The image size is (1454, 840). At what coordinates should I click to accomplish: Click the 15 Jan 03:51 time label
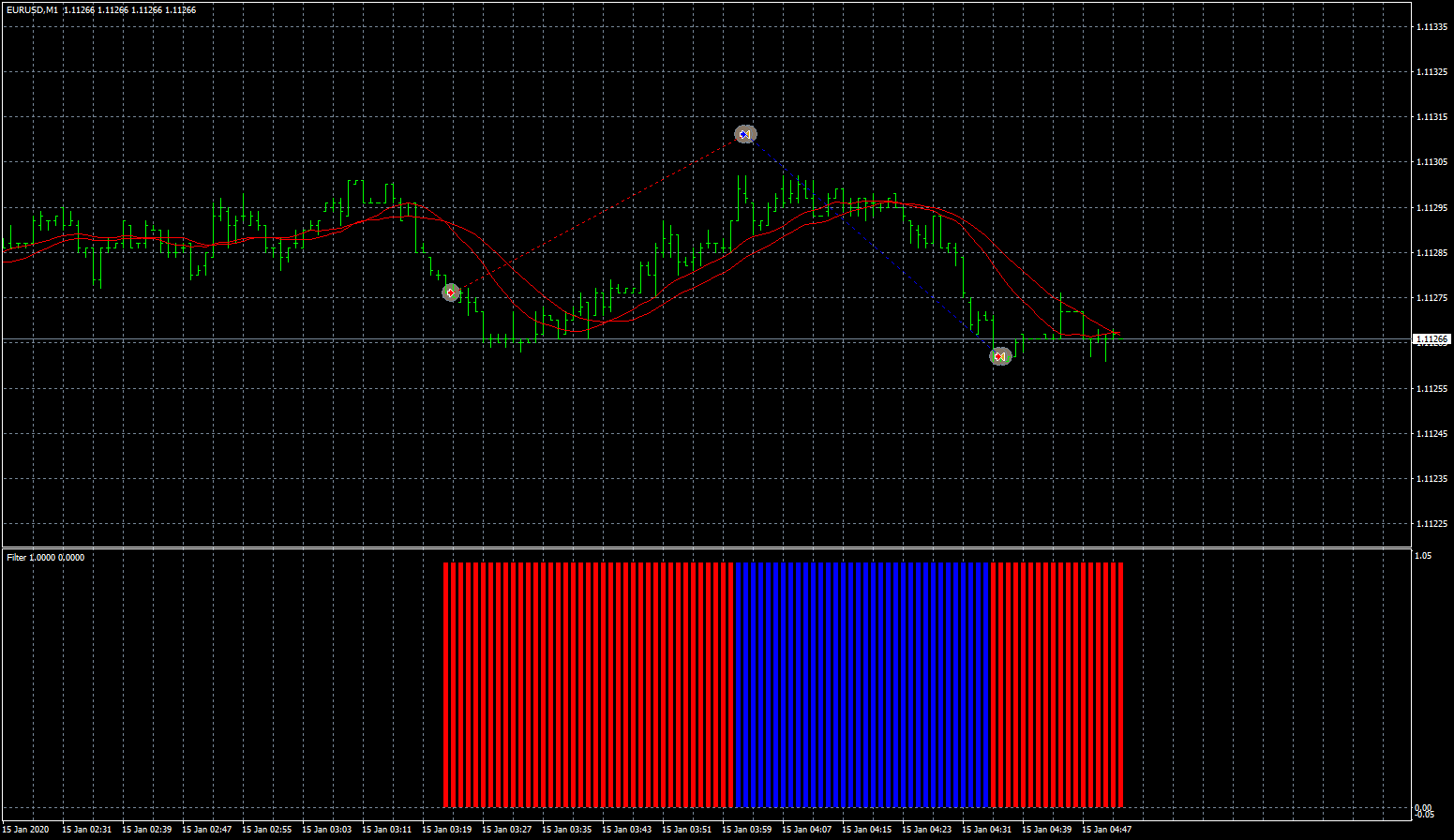686,829
